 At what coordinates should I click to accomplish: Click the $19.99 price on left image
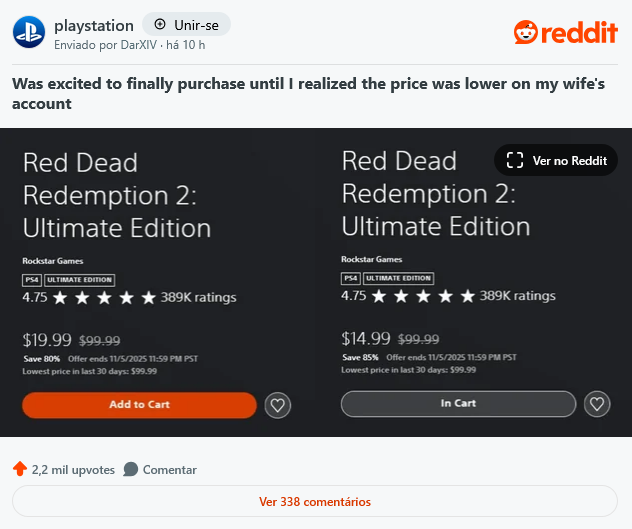46,339
